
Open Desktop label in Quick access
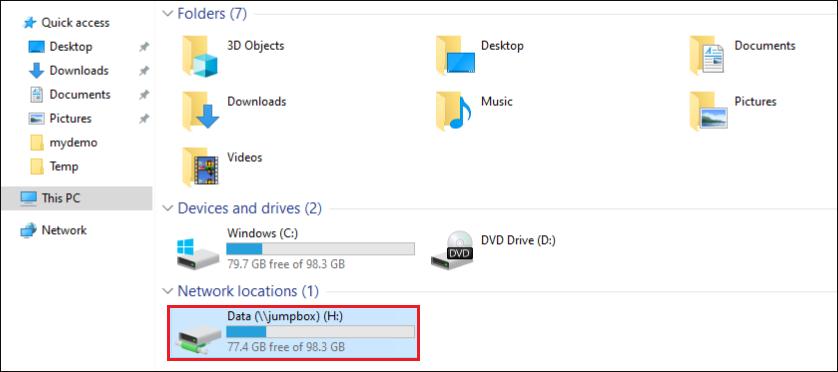point(71,47)
